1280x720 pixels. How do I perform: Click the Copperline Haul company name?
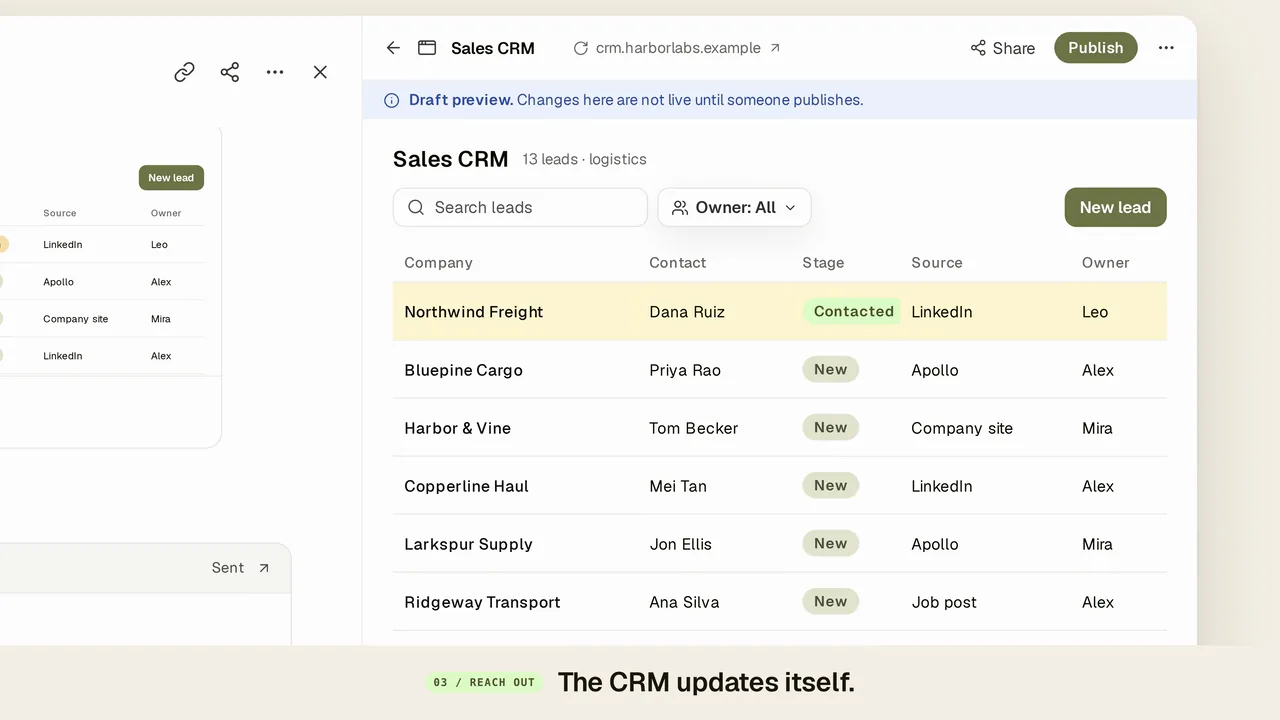pos(466,486)
